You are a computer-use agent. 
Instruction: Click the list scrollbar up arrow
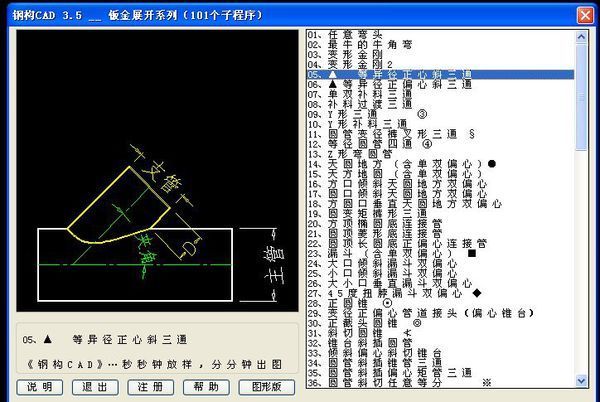click(x=581, y=37)
